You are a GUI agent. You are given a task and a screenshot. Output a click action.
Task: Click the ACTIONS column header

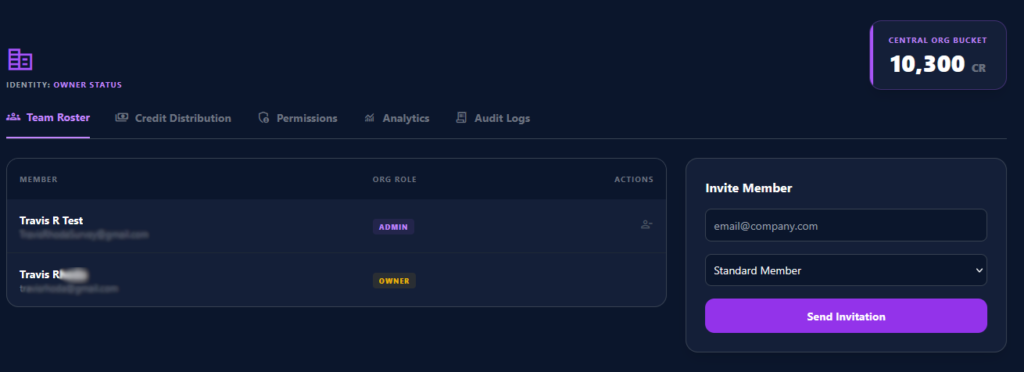pyautogui.click(x=633, y=179)
